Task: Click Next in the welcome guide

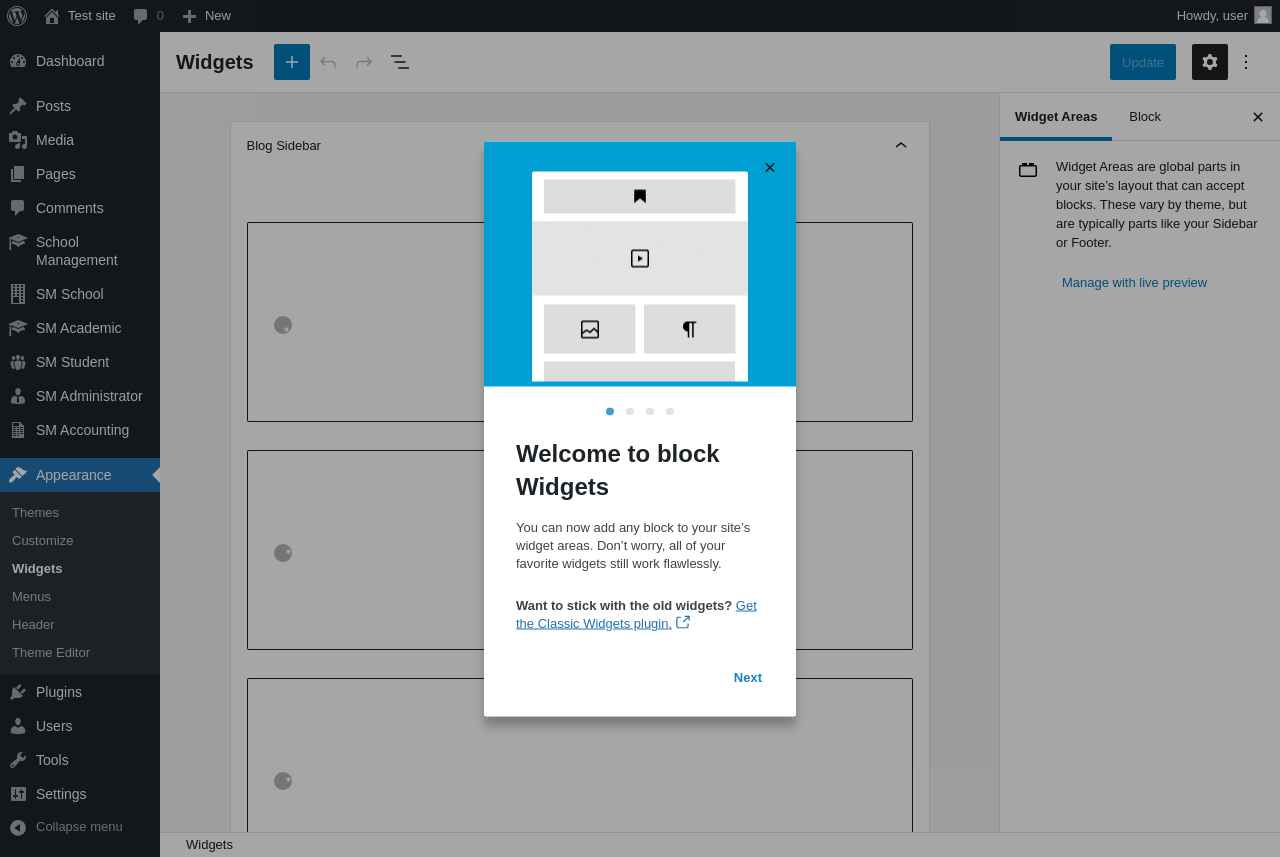Action: [x=747, y=678]
